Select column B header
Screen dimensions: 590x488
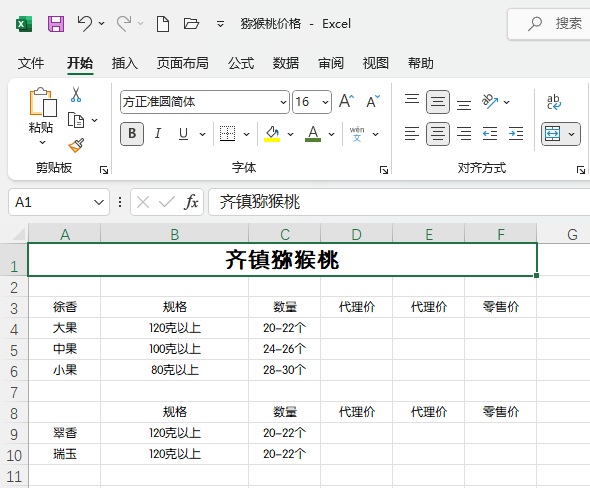point(175,234)
